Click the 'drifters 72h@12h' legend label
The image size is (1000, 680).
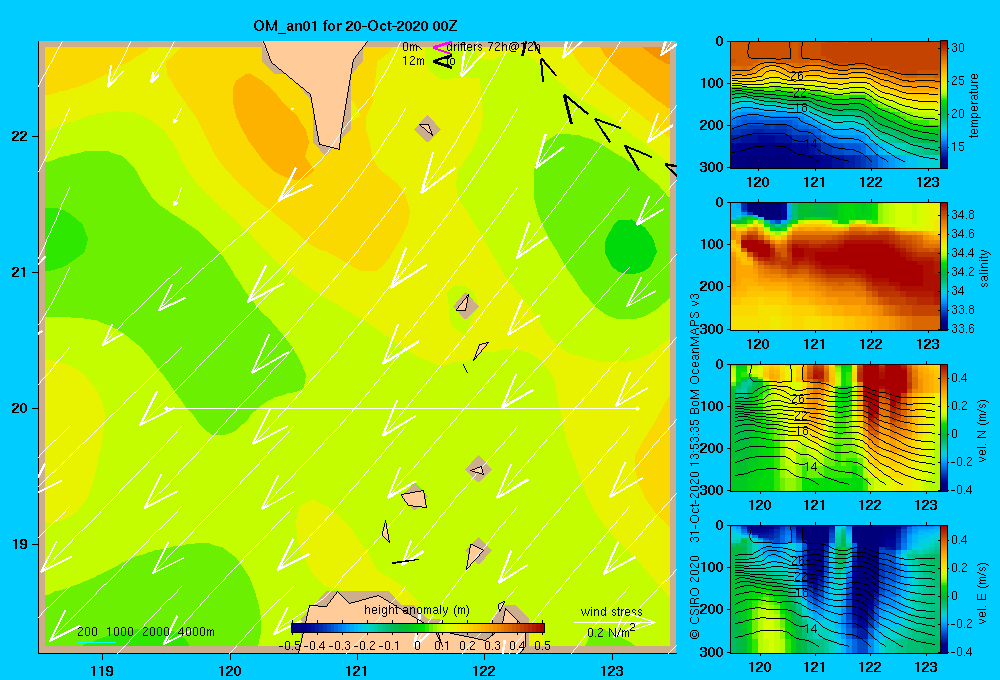tap(493, 47)
